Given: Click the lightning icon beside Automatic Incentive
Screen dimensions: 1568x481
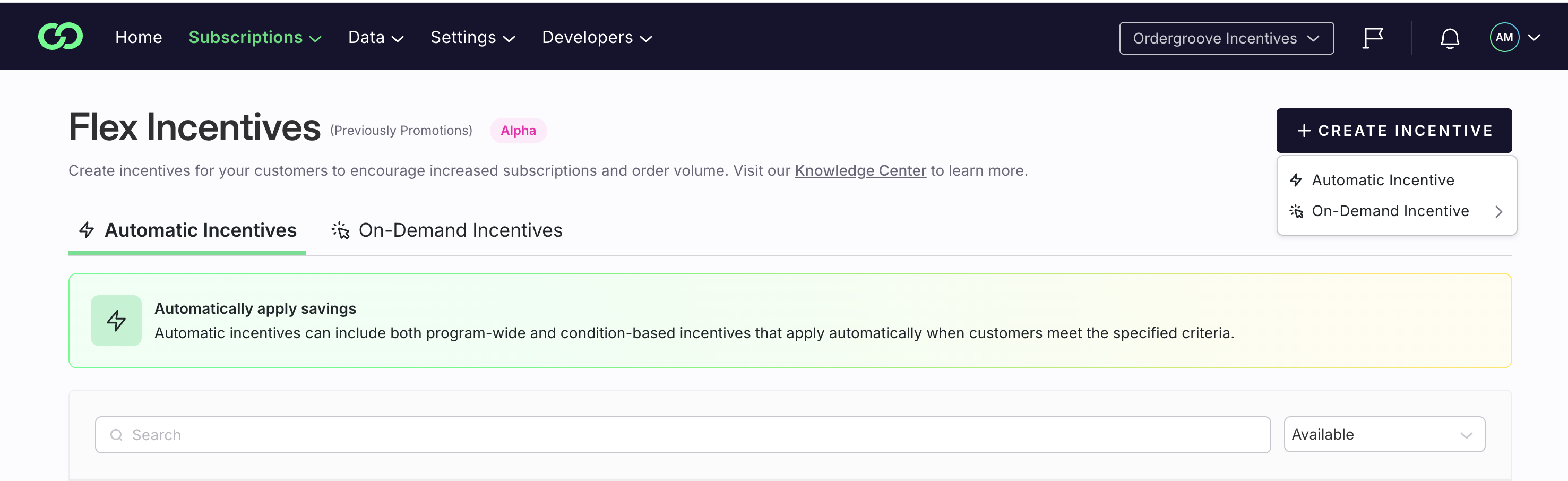Looking at the screenshot, I should click(1296, 180).
